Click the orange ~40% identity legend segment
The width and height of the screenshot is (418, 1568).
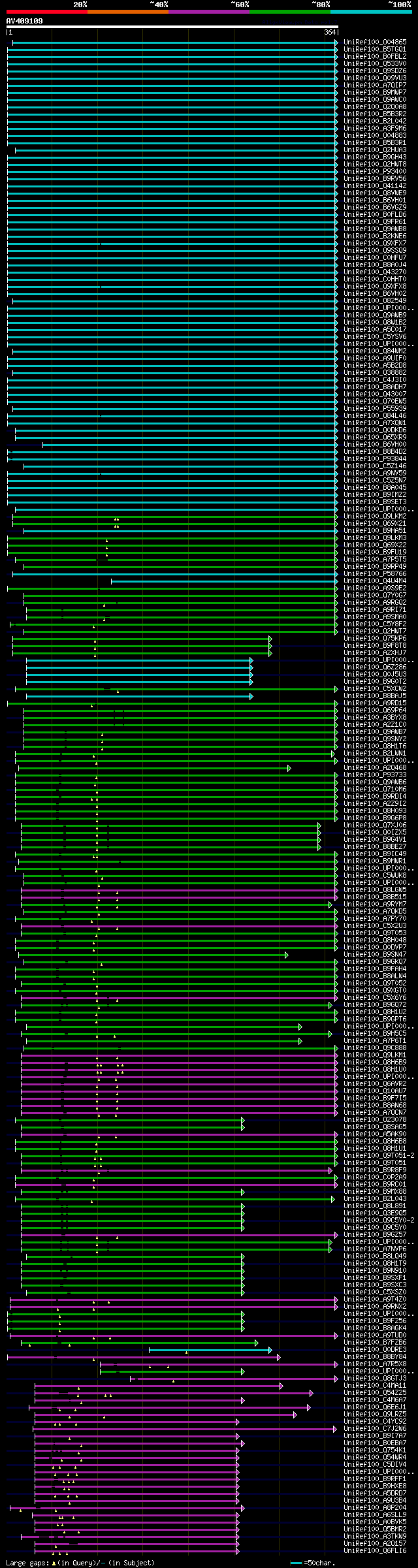tap(127, 12)
